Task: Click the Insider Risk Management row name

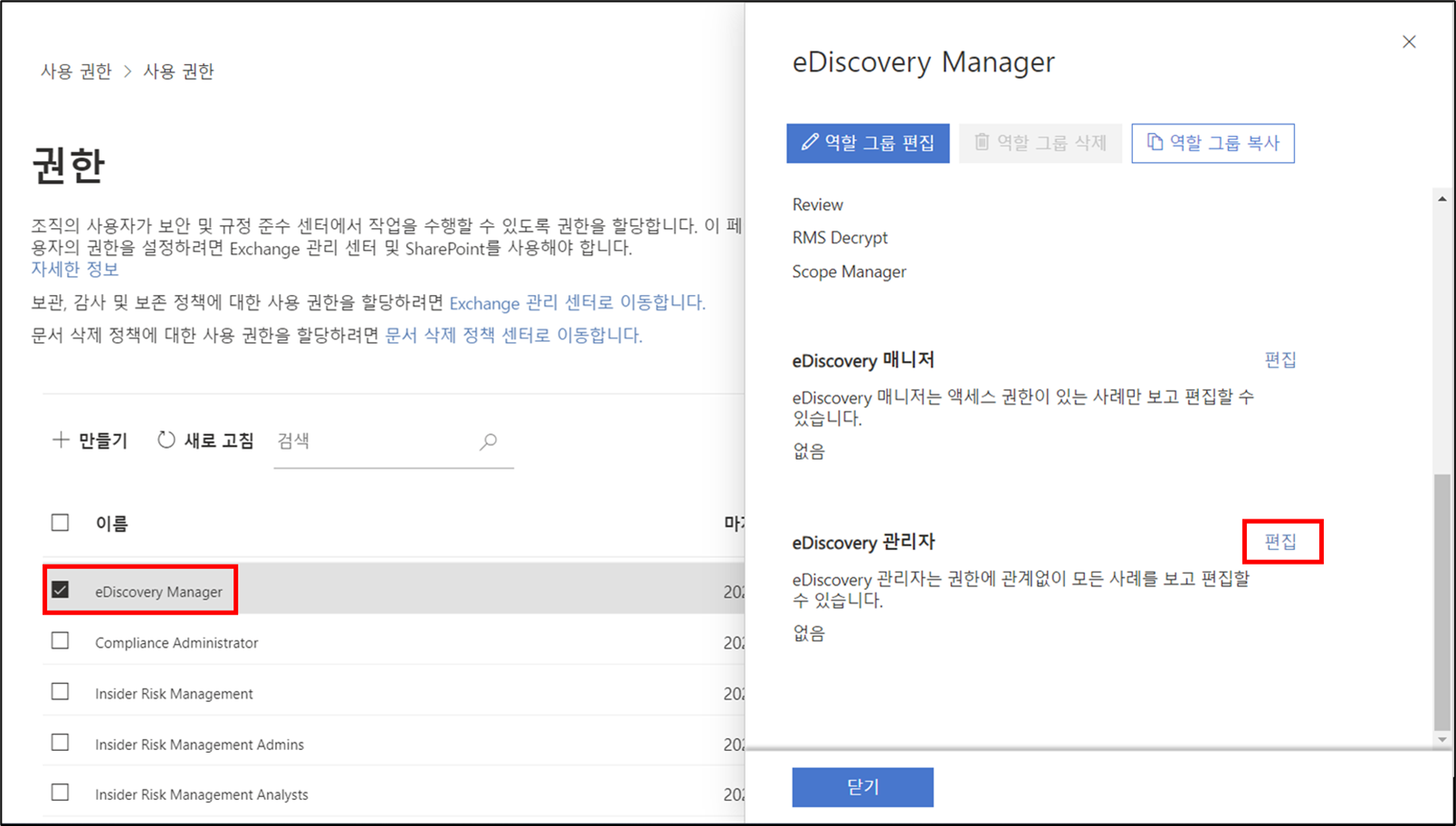Action: [174, 694]
